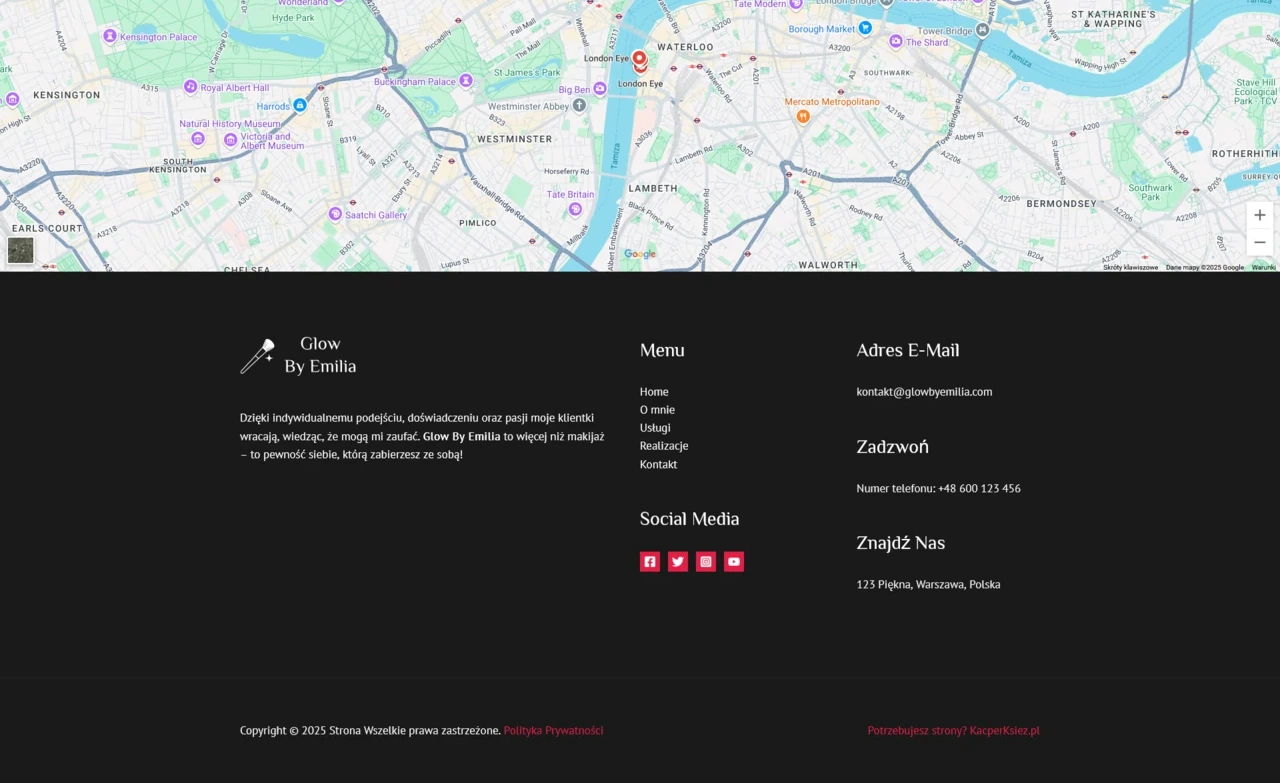
Task: Click the WESTMINSTER district label on map
Action: 514,139
